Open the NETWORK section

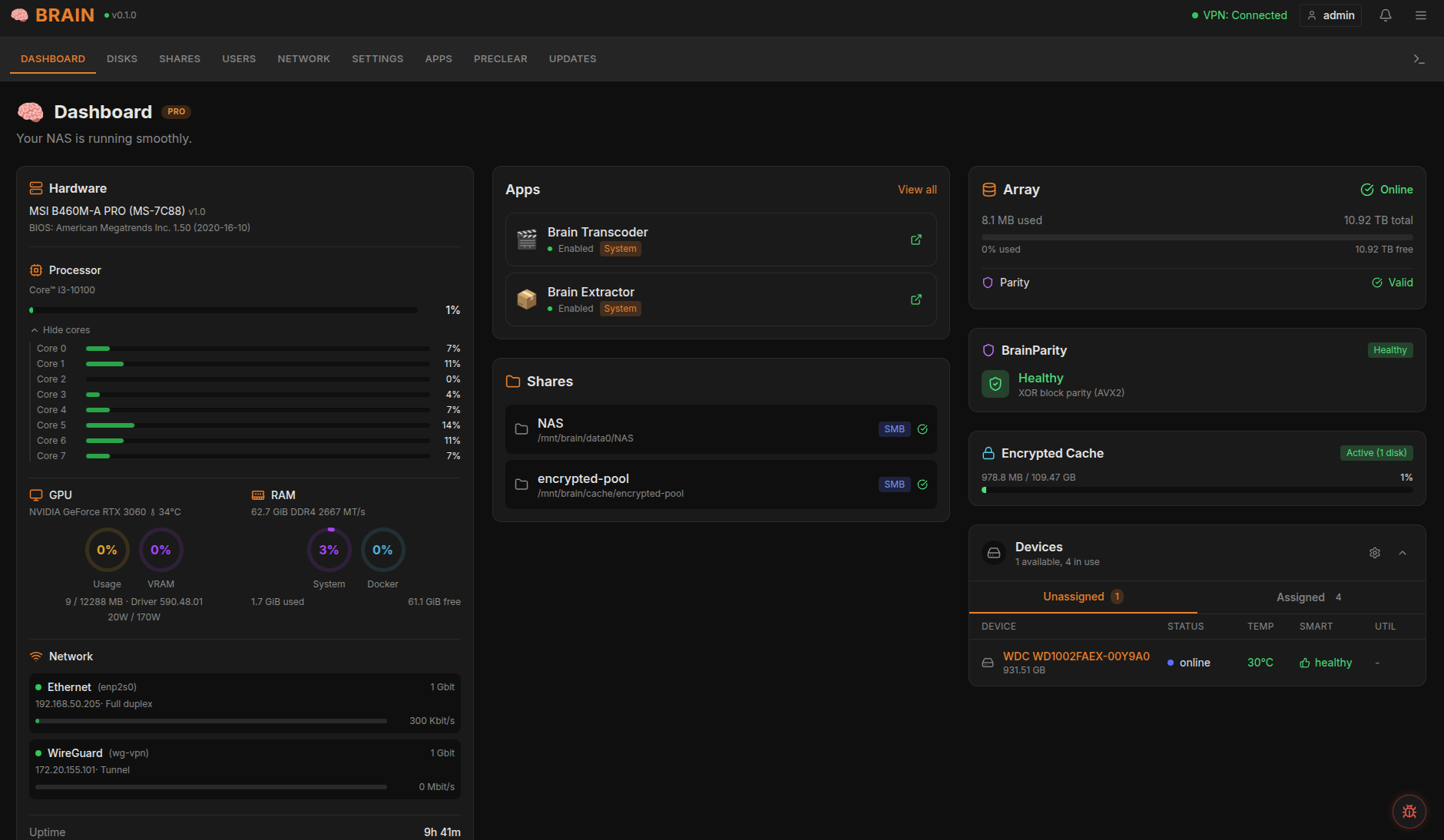pyautogui.click(x=303, y=58)
